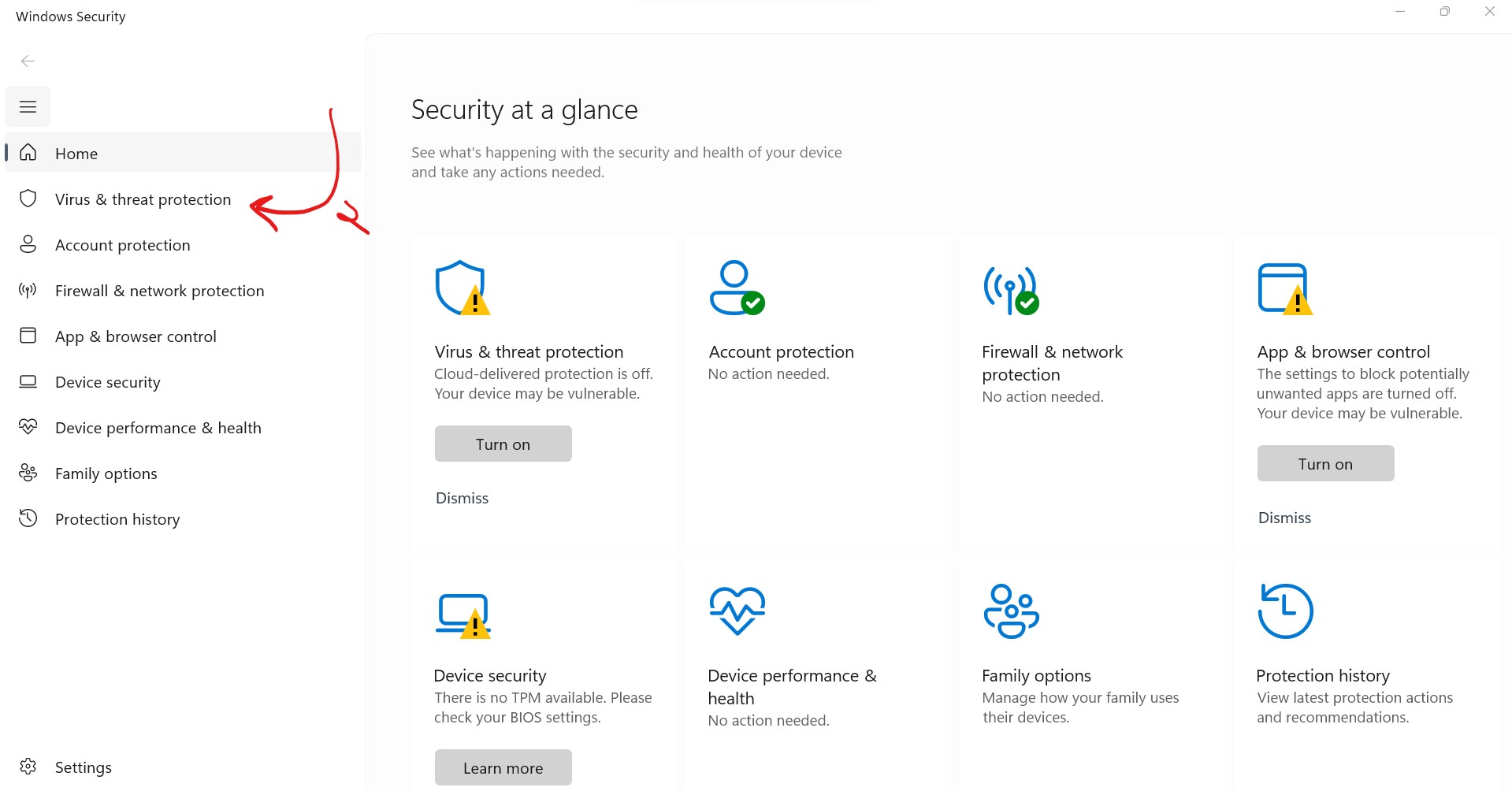Click the Settings gear icon

28,767
